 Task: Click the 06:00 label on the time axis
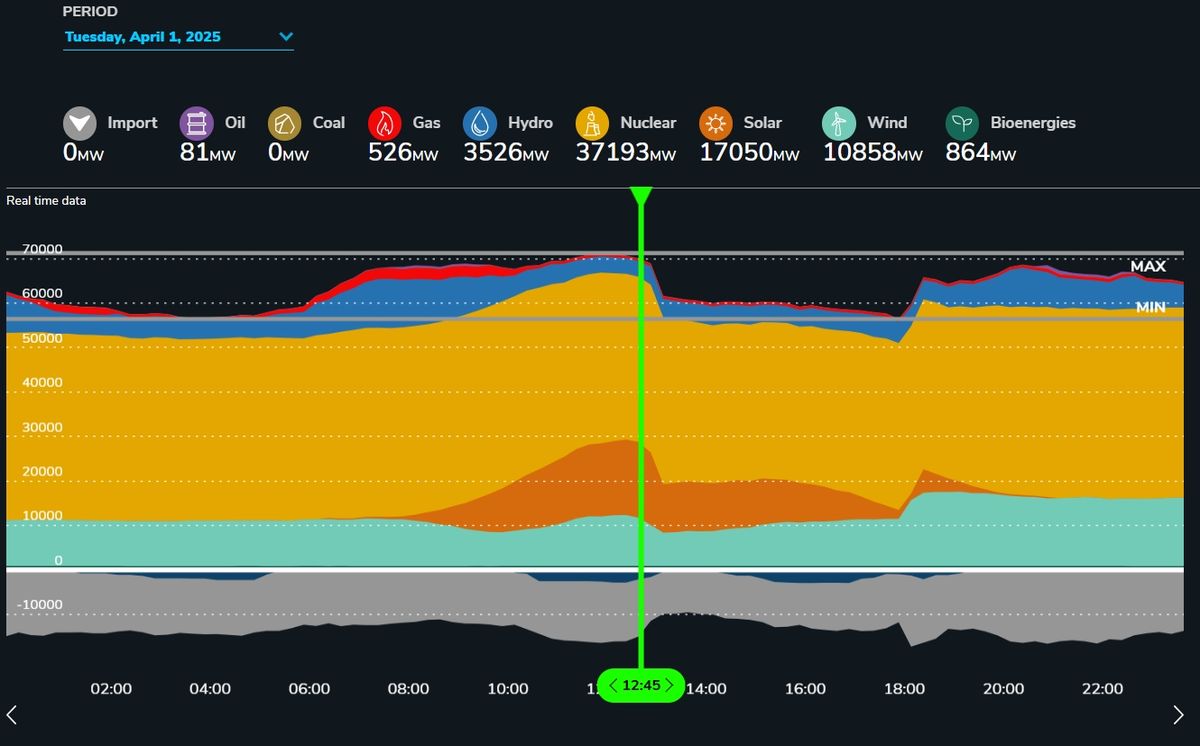(309, 689)
